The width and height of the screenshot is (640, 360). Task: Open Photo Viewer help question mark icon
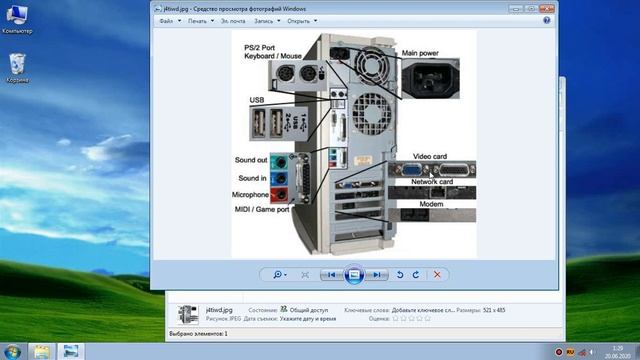[547, 20]
